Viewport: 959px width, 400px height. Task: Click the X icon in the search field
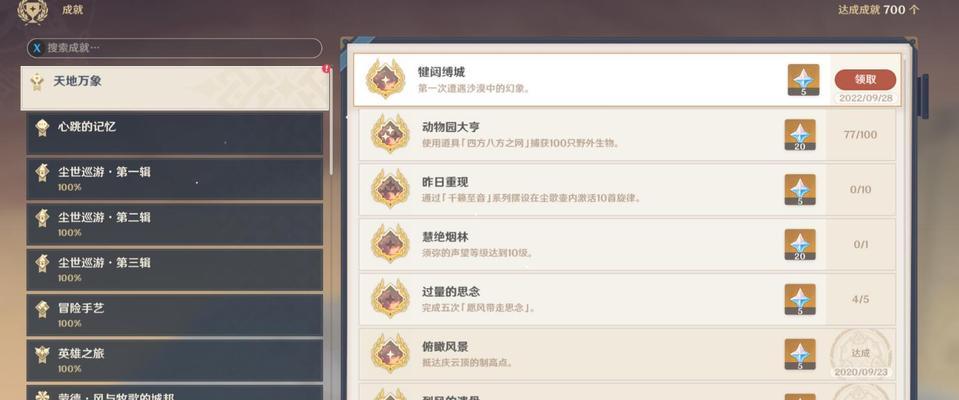tap(37, 48)
